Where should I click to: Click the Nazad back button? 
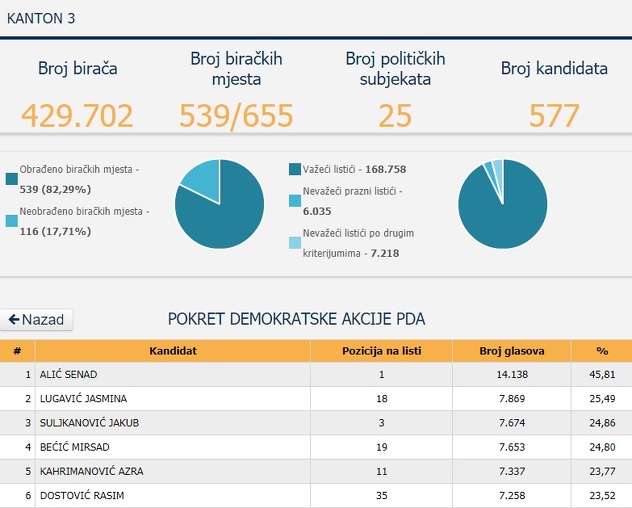click(36, 320)
